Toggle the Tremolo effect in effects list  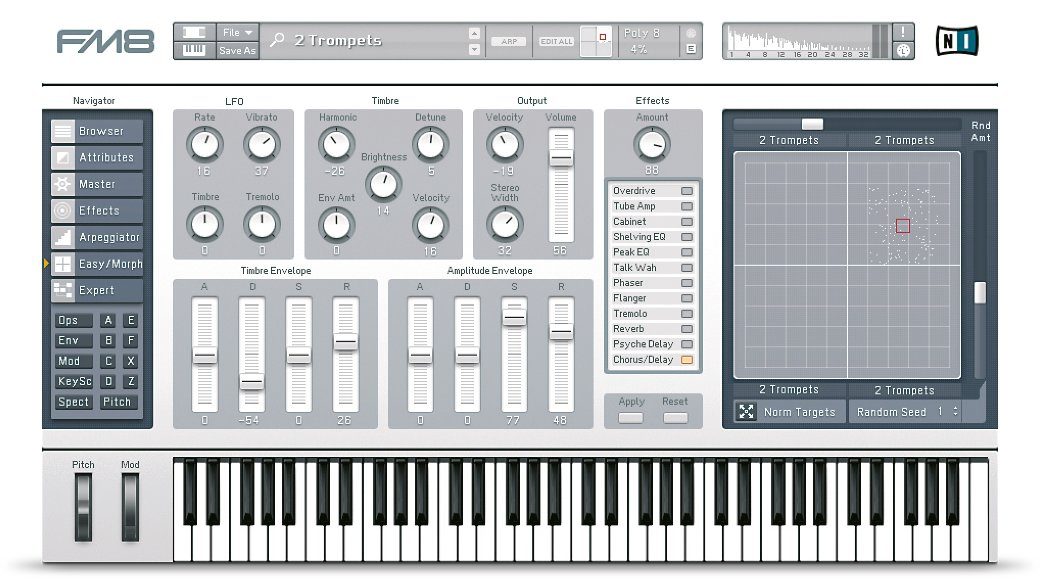[x=686, y=314]
